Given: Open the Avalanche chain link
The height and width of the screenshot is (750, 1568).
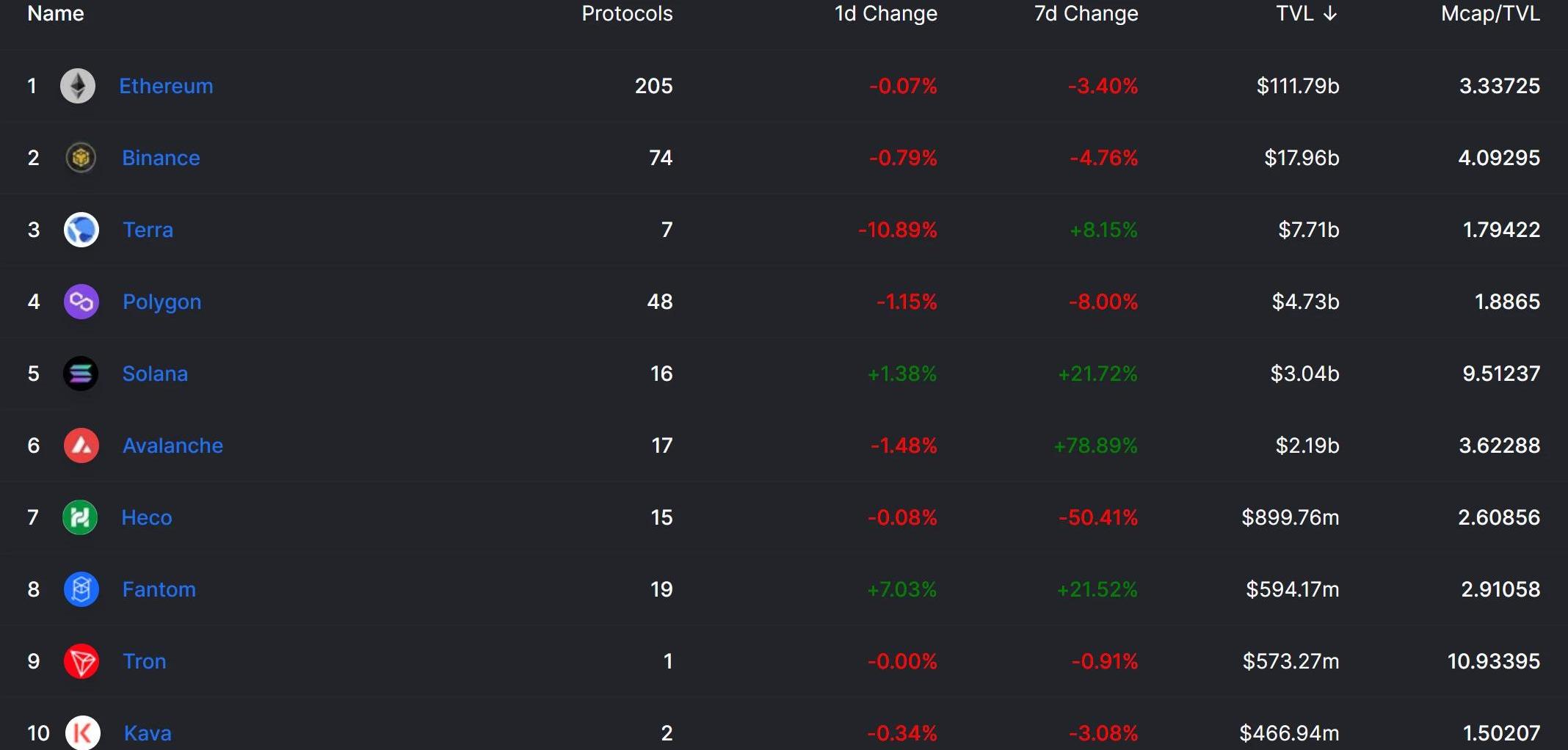Looking at the screenshot, I should (x=173, y=445).
